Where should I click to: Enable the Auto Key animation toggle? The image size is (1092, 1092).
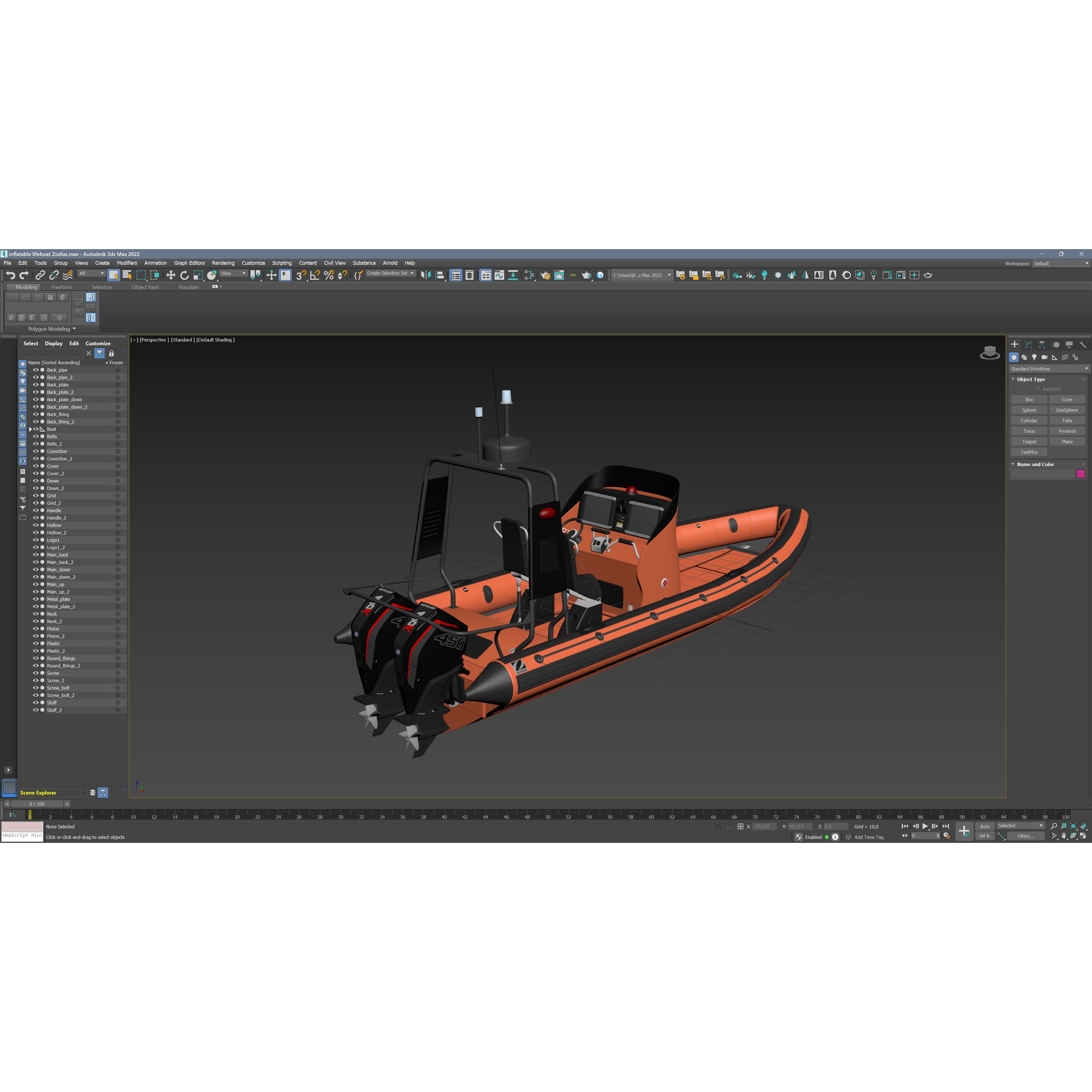985,826
